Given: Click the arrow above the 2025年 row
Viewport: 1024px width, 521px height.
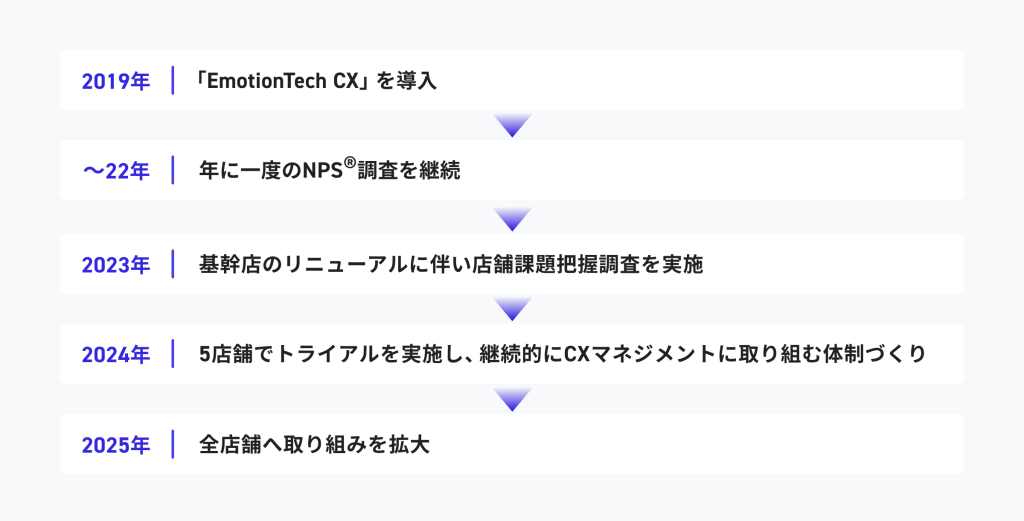Looking at the screenshot, I should coord(512,400).
